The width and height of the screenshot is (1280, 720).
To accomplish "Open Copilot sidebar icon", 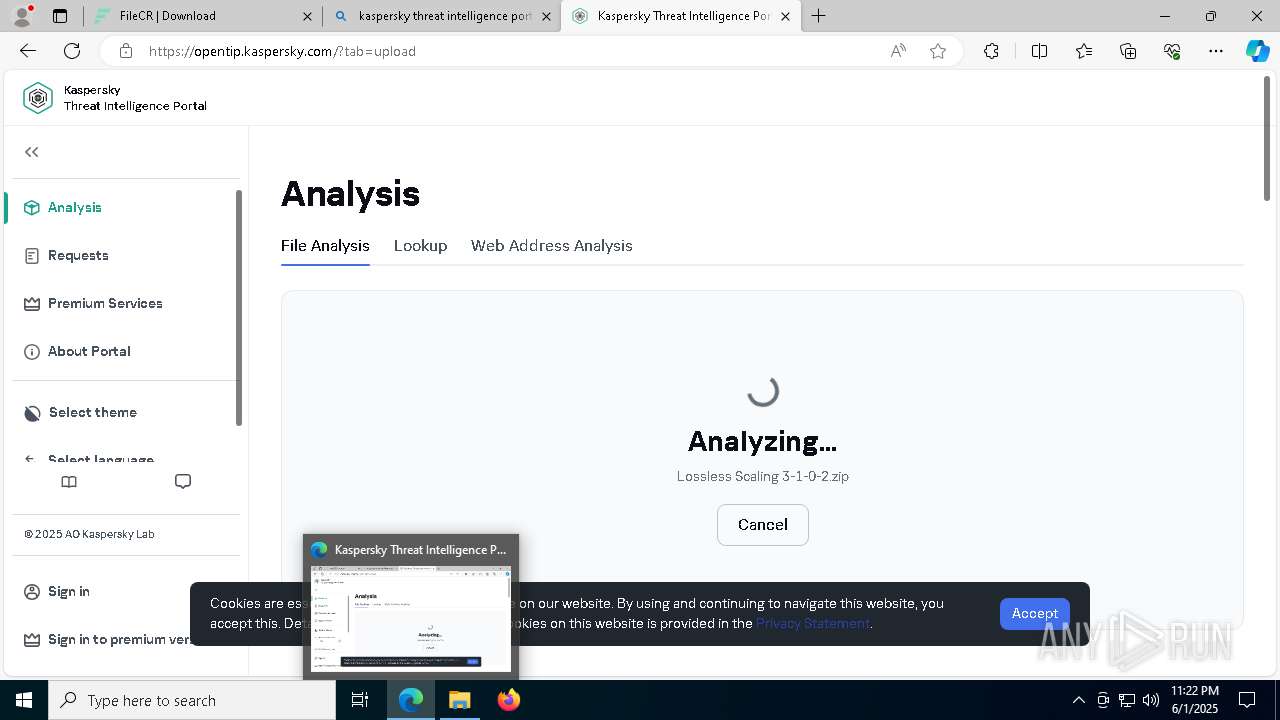I will (1258, 51).
